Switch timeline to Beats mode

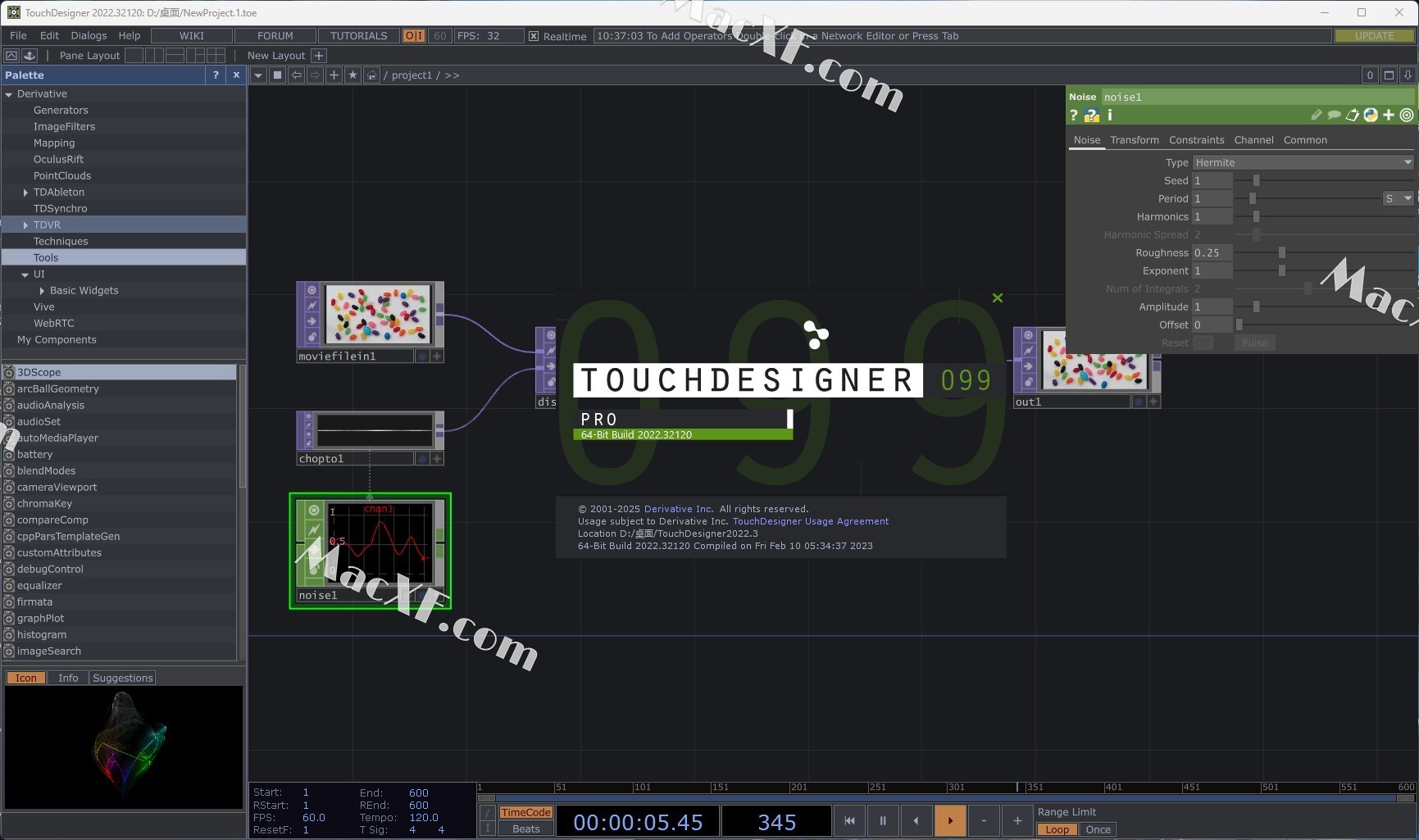coord(526,829)
